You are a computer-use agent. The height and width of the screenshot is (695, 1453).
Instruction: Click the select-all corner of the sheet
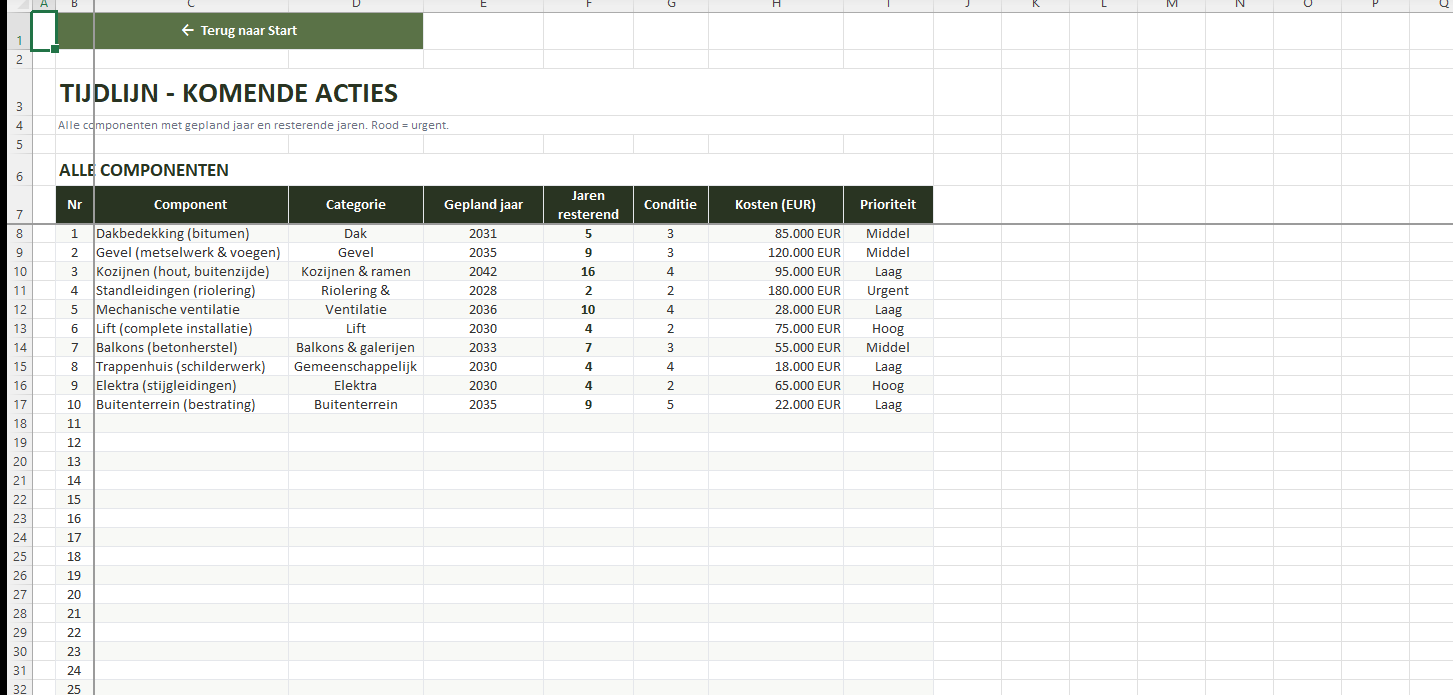coord(15,5)
